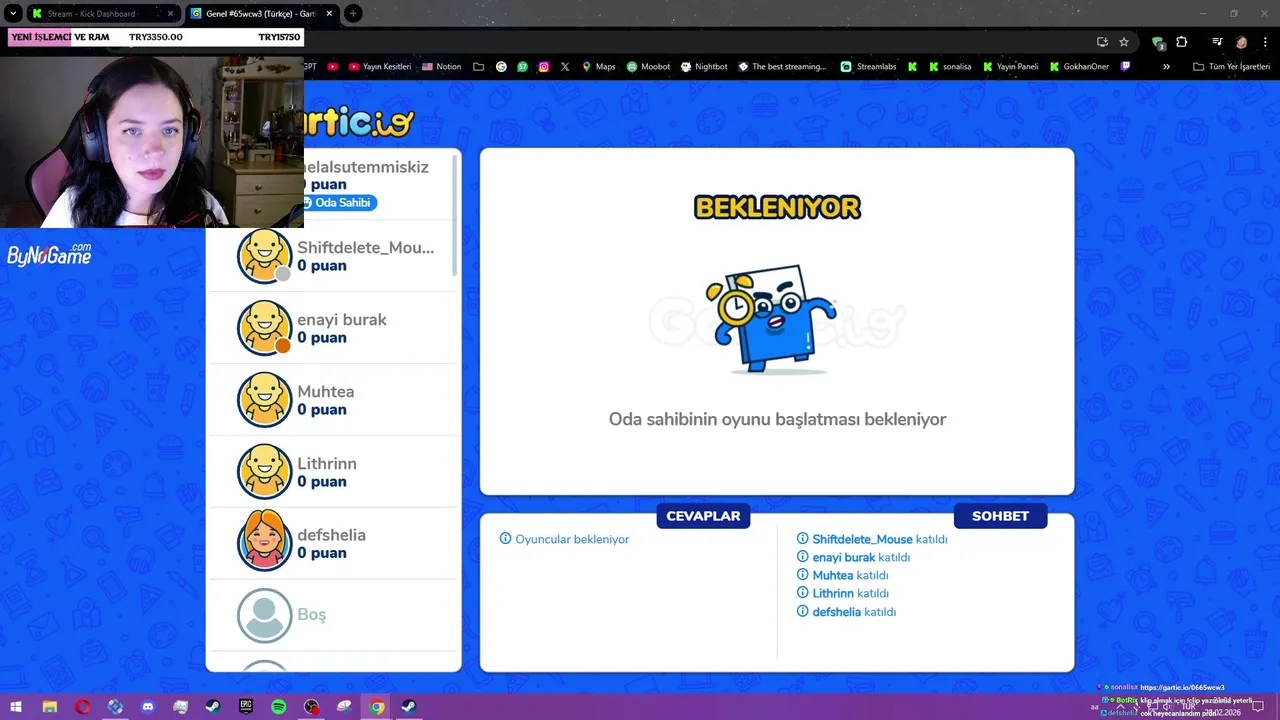Select player Muhtea in the list
The width and height of the screenshot is (1280, 720).
coord(332,400)
